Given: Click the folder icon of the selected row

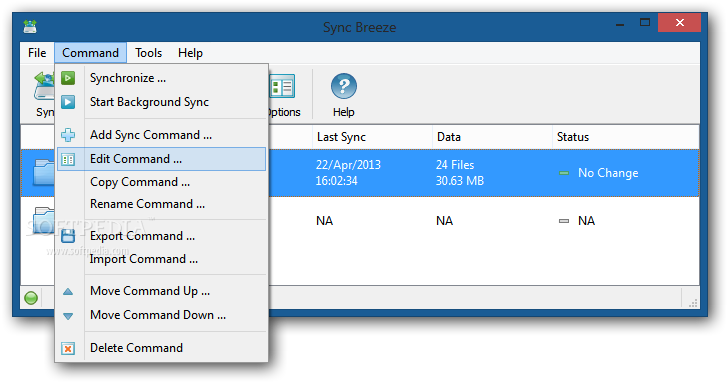Looking at the screenshot, I should [x=44, y=172].
